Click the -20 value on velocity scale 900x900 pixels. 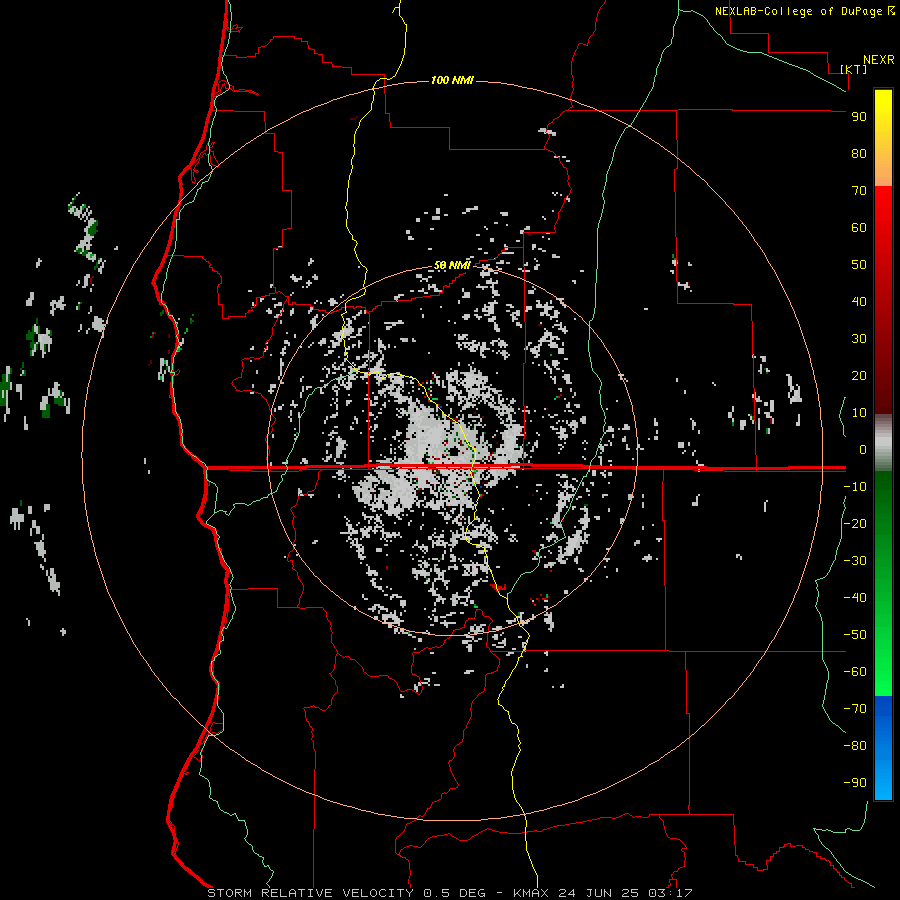(855, 524)
